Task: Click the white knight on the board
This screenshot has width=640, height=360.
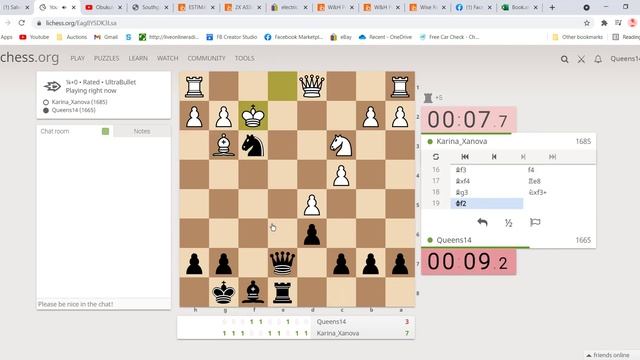Action: coord(341,145)
